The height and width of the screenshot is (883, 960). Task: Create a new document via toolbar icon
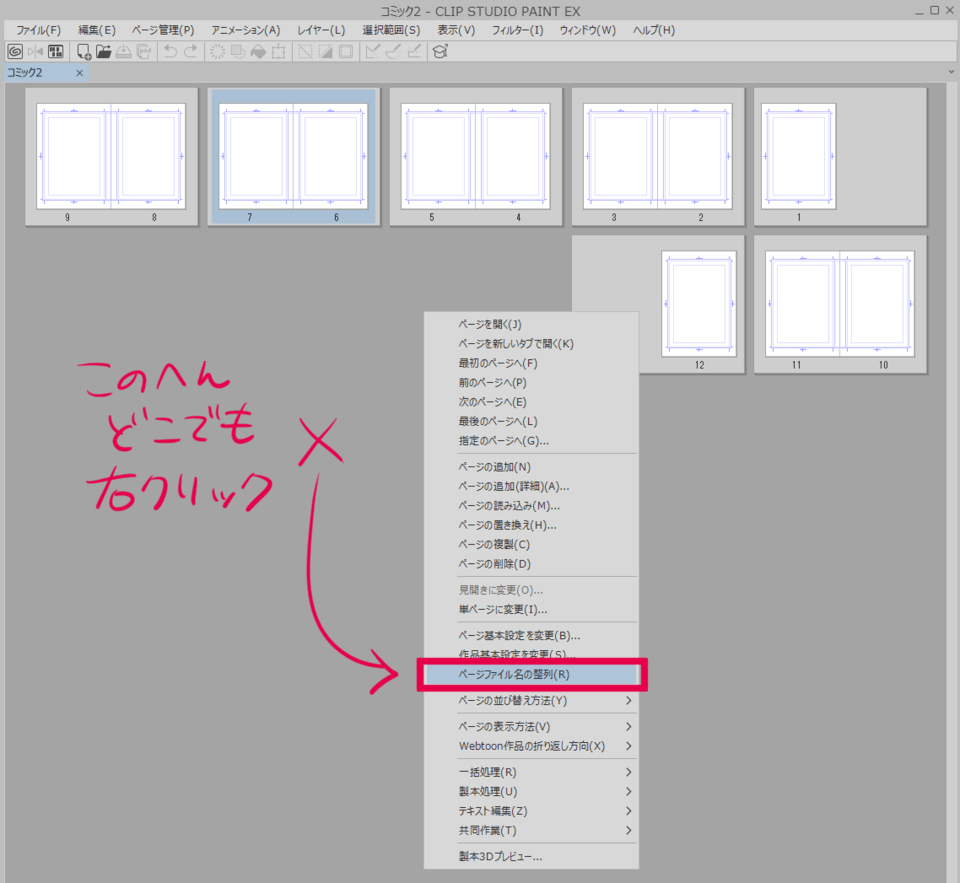point(83,52)
